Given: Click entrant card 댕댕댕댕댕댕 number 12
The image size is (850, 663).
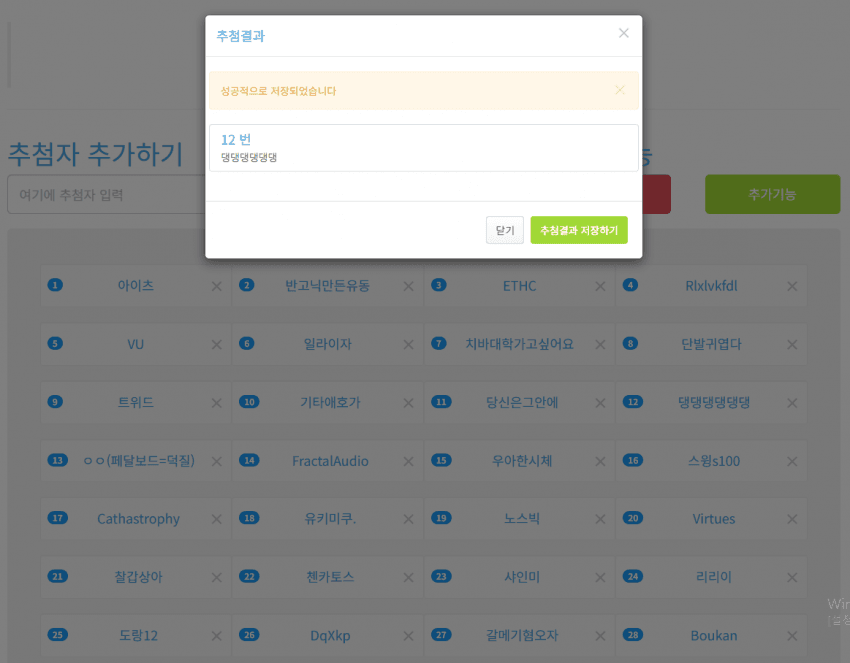Looking at the screenshot, I should pyautogui.click(x=713, y=402).
